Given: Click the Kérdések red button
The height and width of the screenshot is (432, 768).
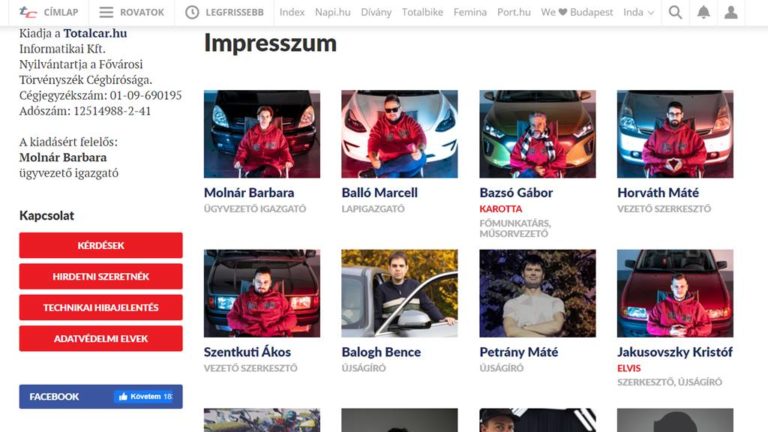Looking at the screenshot, I should [101, 245].
